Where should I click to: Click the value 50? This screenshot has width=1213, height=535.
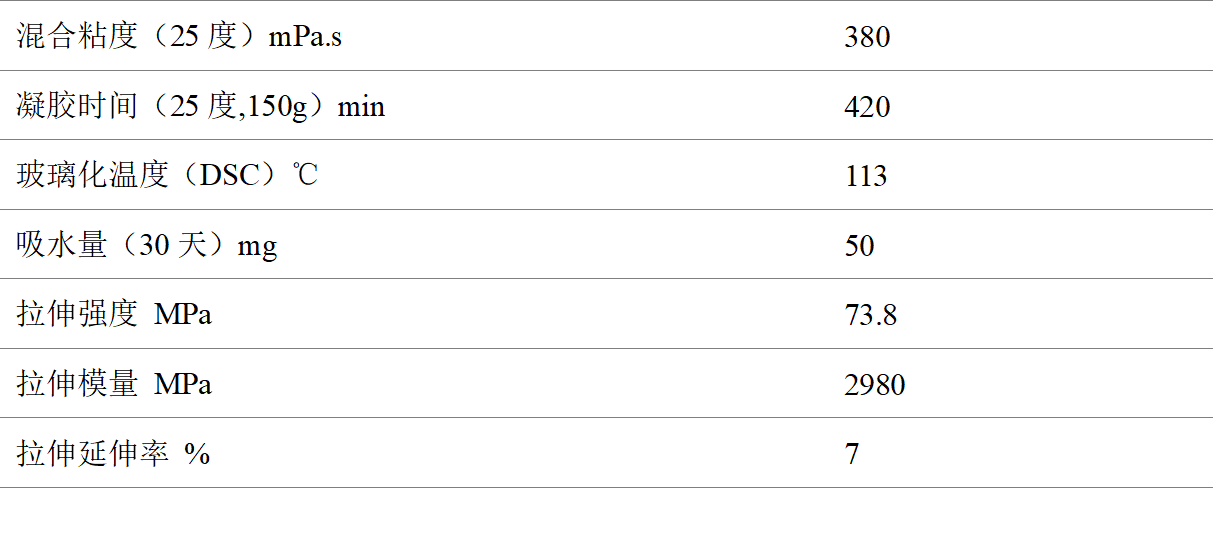(859, 245)
